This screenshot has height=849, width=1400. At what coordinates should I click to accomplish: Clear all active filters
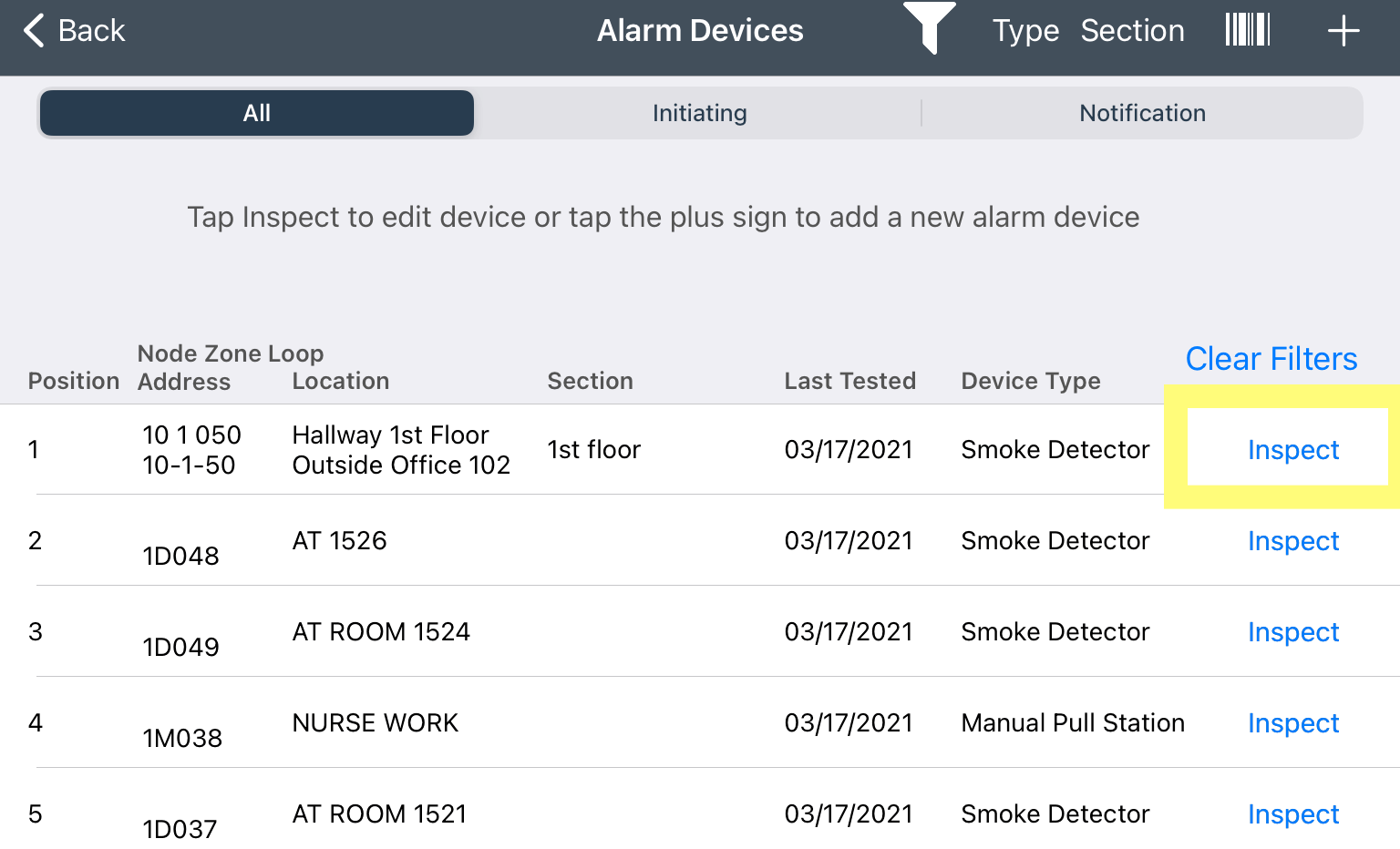pyautogui.click(x=1271, y=359)
